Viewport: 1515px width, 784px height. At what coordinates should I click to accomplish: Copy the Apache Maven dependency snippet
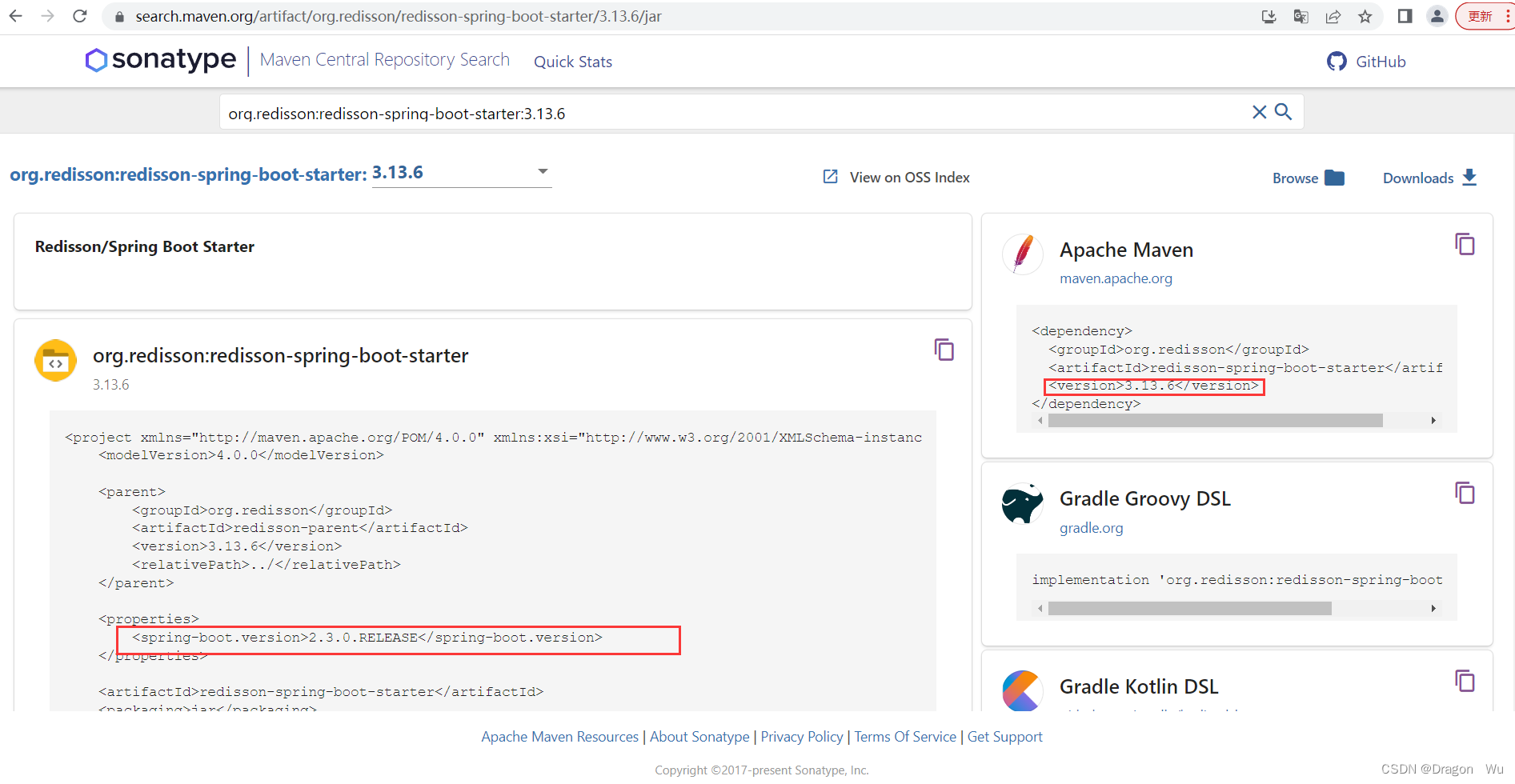pyautogui.click(x=1465, y=245)
